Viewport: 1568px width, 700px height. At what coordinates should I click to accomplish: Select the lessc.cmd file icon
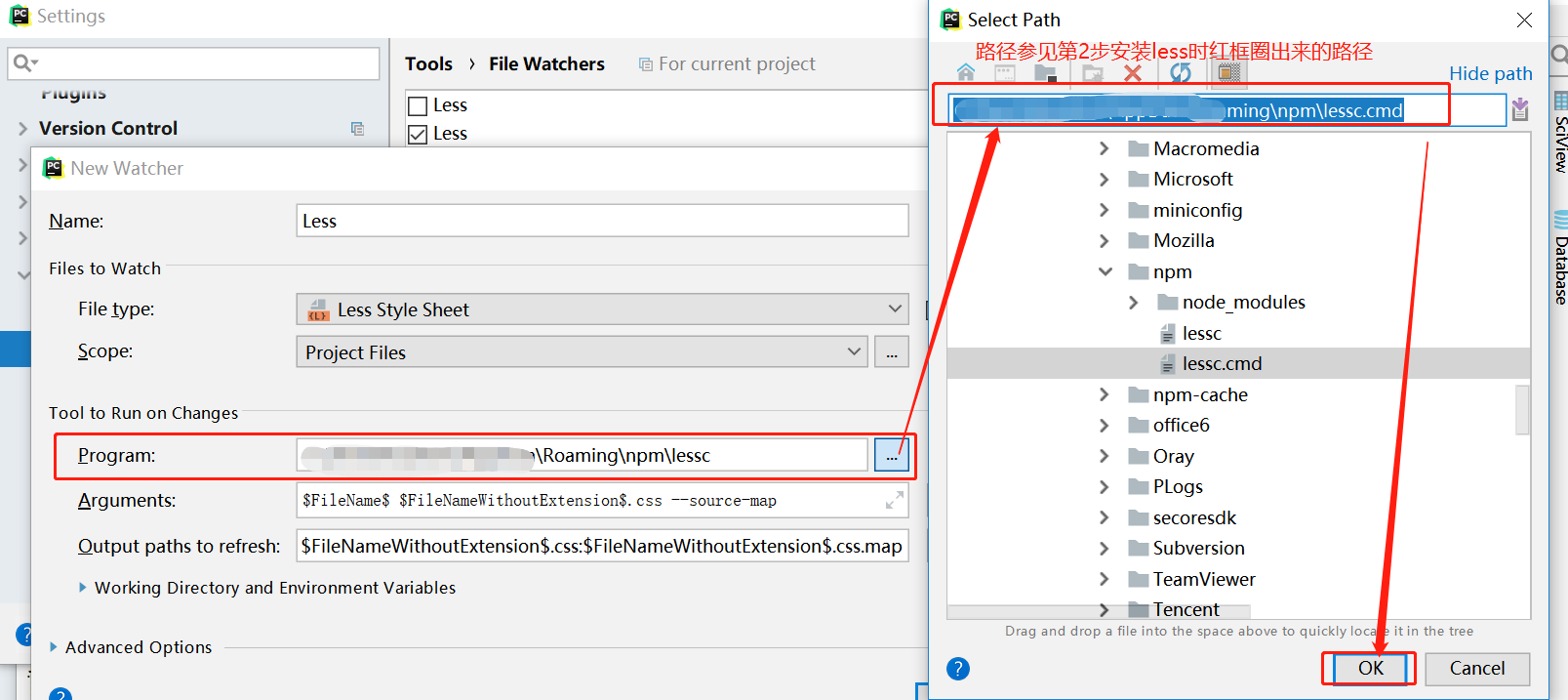tap(1167, 364)
